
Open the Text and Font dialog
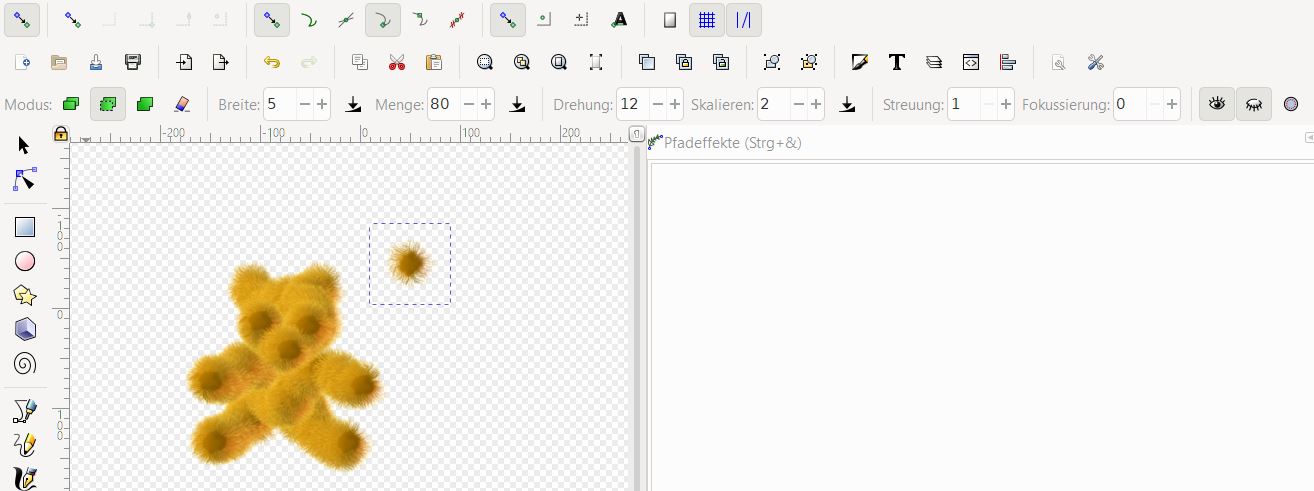[x=897, y=62]
